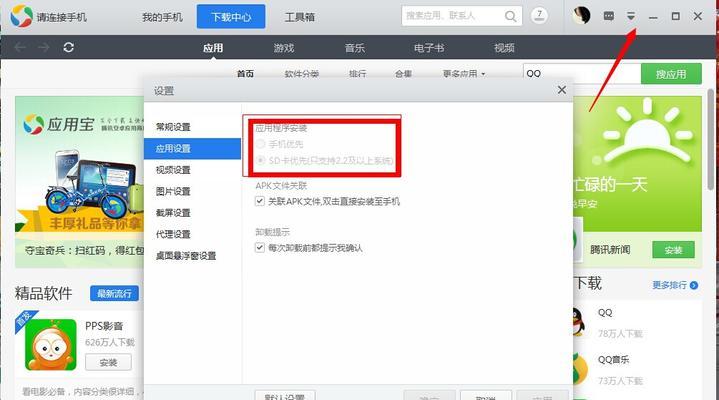Open 软件分类 sub-navigation
Image resolution: width=719 pixels, height=400 pixels.
302,73
